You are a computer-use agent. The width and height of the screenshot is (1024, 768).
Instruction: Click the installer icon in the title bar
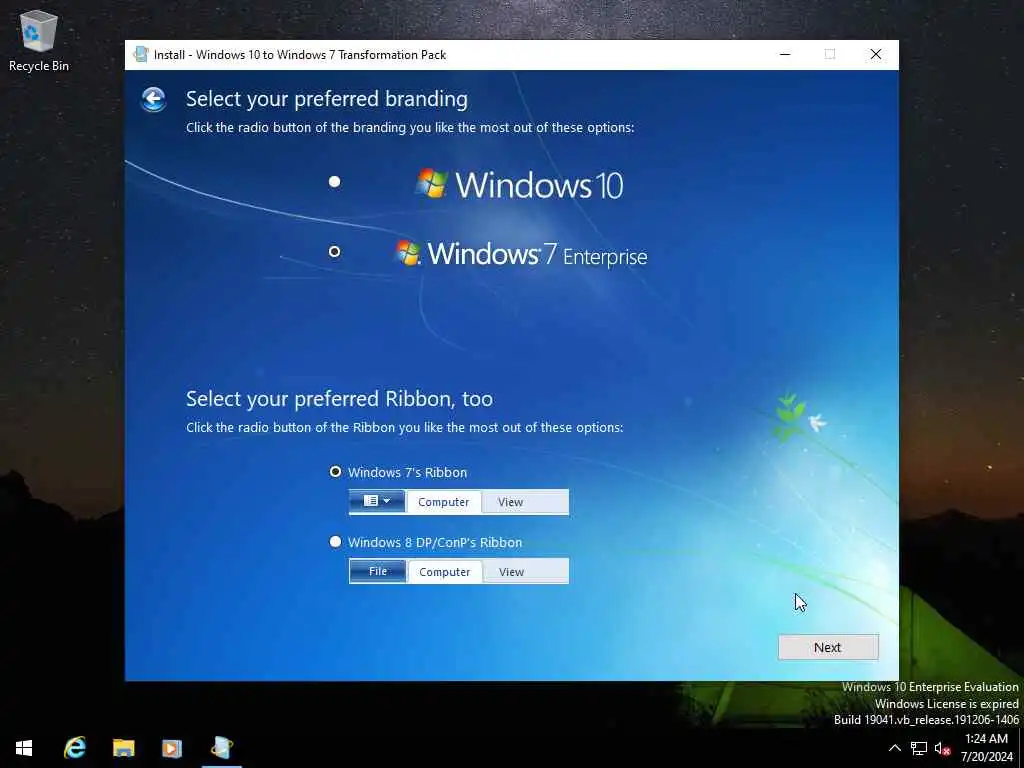click(140, 54)
